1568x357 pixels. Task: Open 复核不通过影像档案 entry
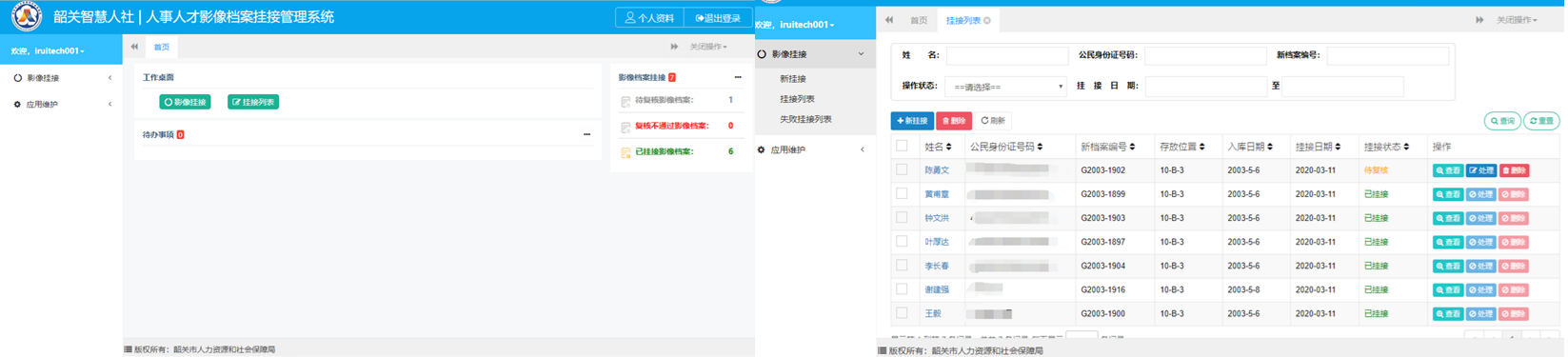tap(671, 126)
